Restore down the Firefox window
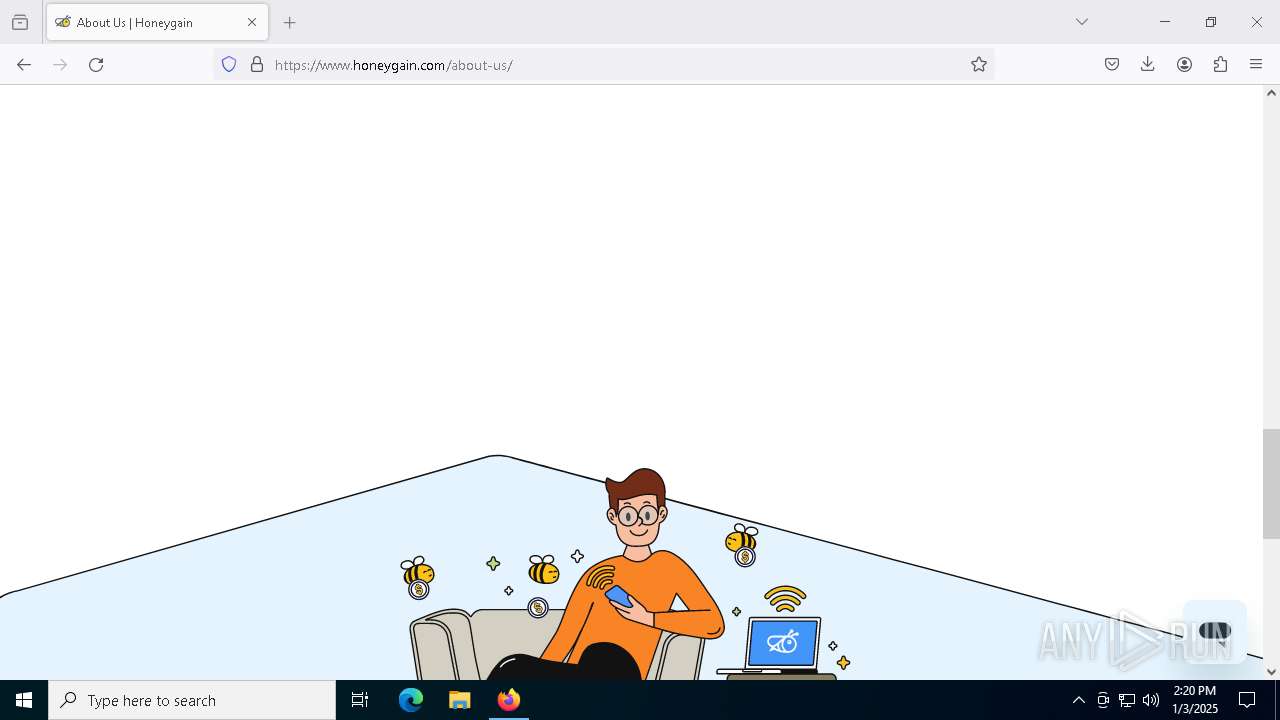 (1210, 22)
